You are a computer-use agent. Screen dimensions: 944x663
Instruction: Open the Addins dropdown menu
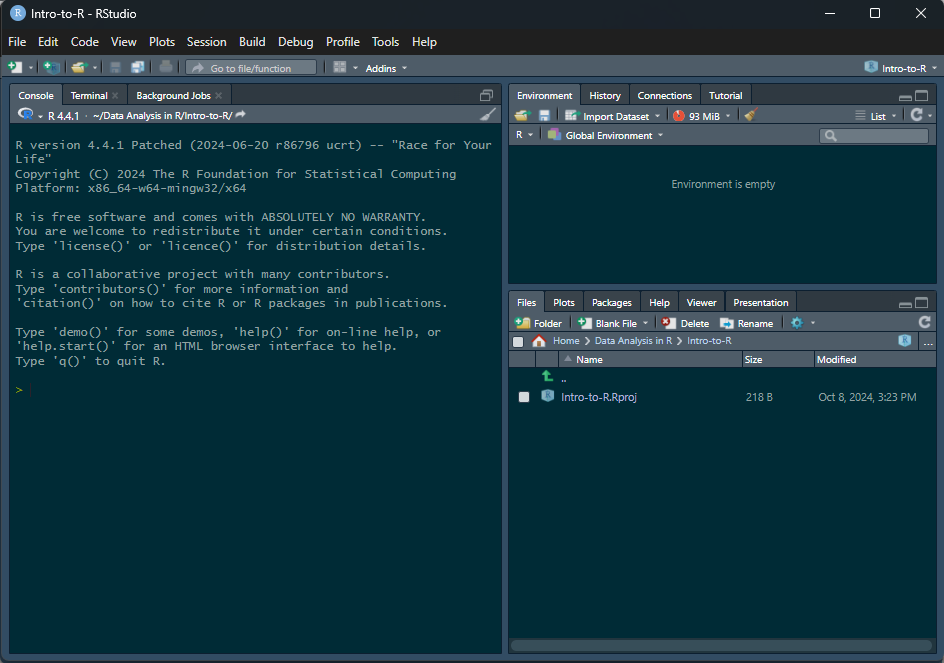pyautogui.click(x=386, y=68)
